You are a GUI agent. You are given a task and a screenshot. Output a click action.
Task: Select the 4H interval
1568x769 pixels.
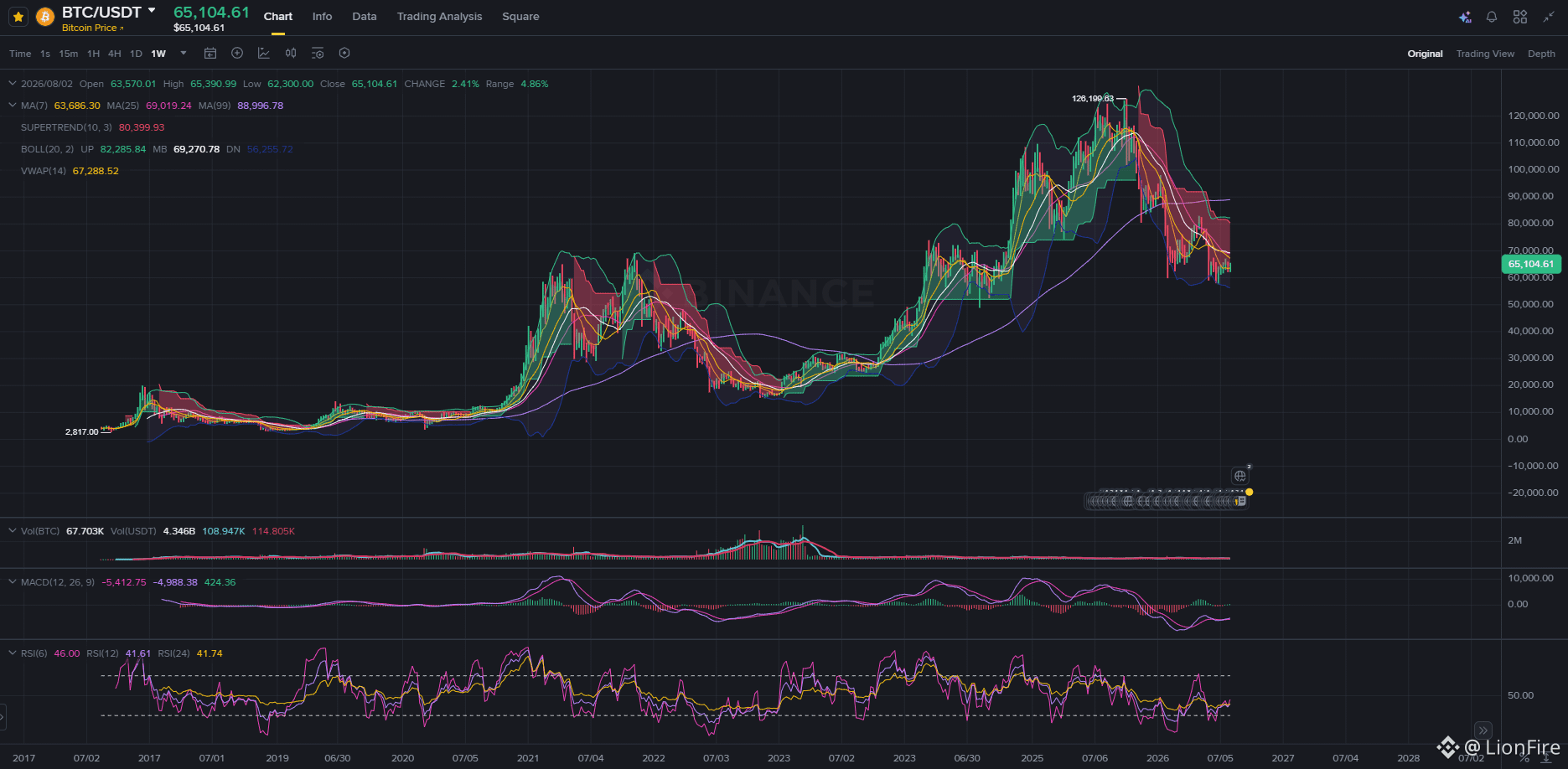115,54
